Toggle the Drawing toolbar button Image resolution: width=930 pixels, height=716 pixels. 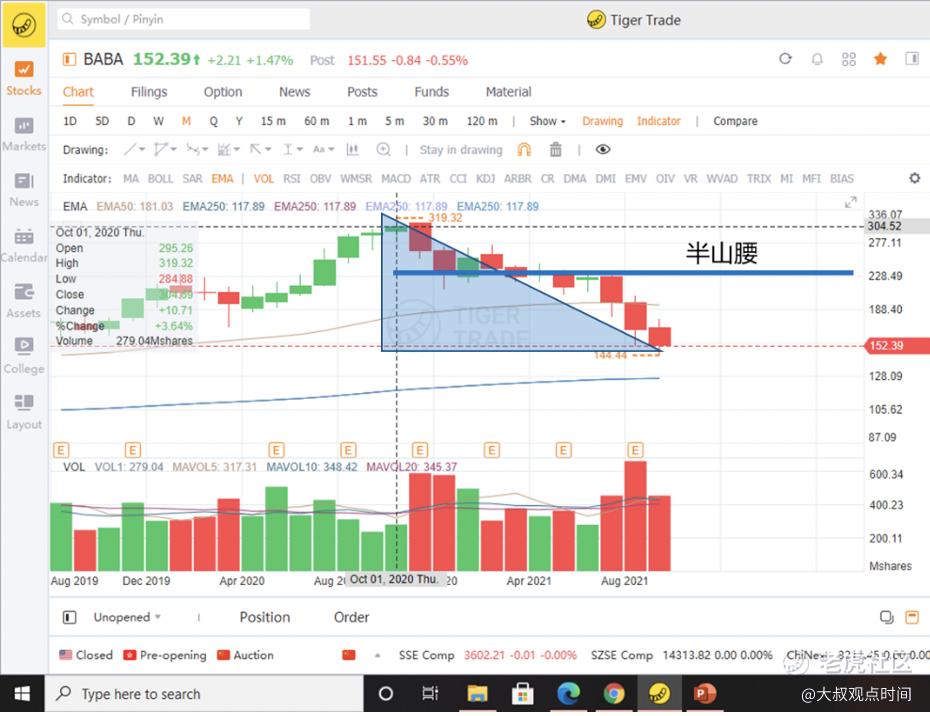click(x=603, y=121)
